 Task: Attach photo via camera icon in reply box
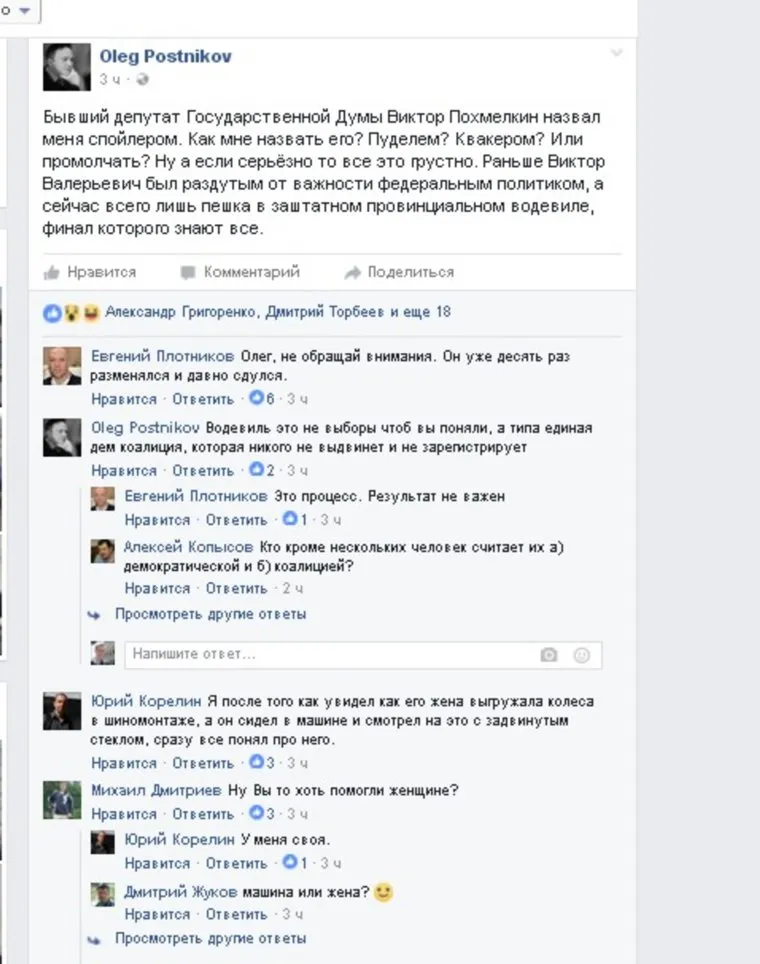point(548,655)
